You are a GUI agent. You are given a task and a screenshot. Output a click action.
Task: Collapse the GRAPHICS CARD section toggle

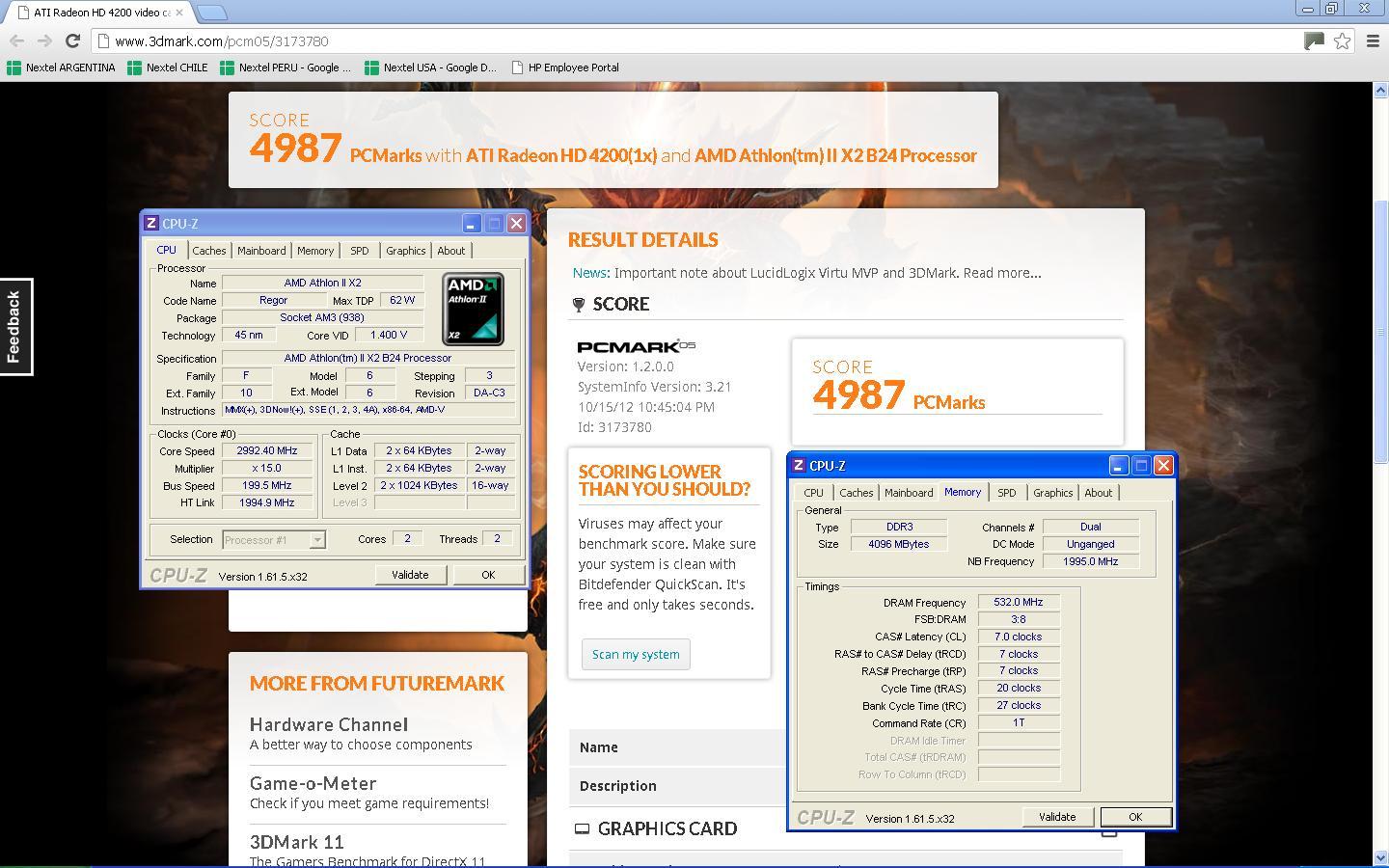pos(1109,832)
